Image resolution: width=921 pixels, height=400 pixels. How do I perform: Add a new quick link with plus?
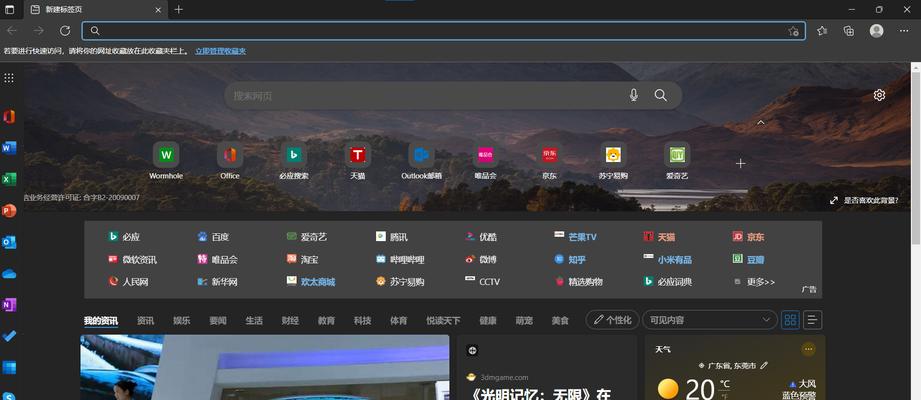[741, 163]
